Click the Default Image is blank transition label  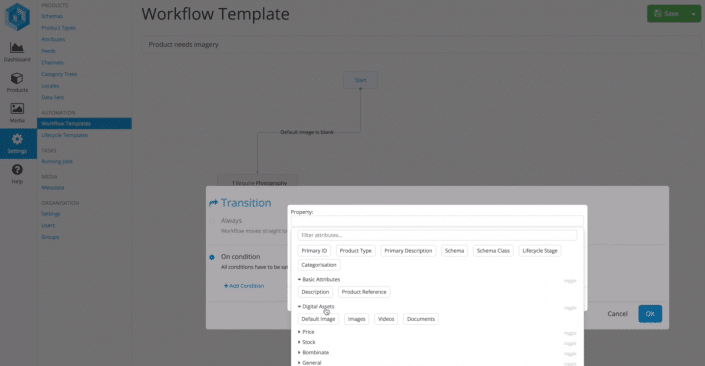click(x=307, y=132)
